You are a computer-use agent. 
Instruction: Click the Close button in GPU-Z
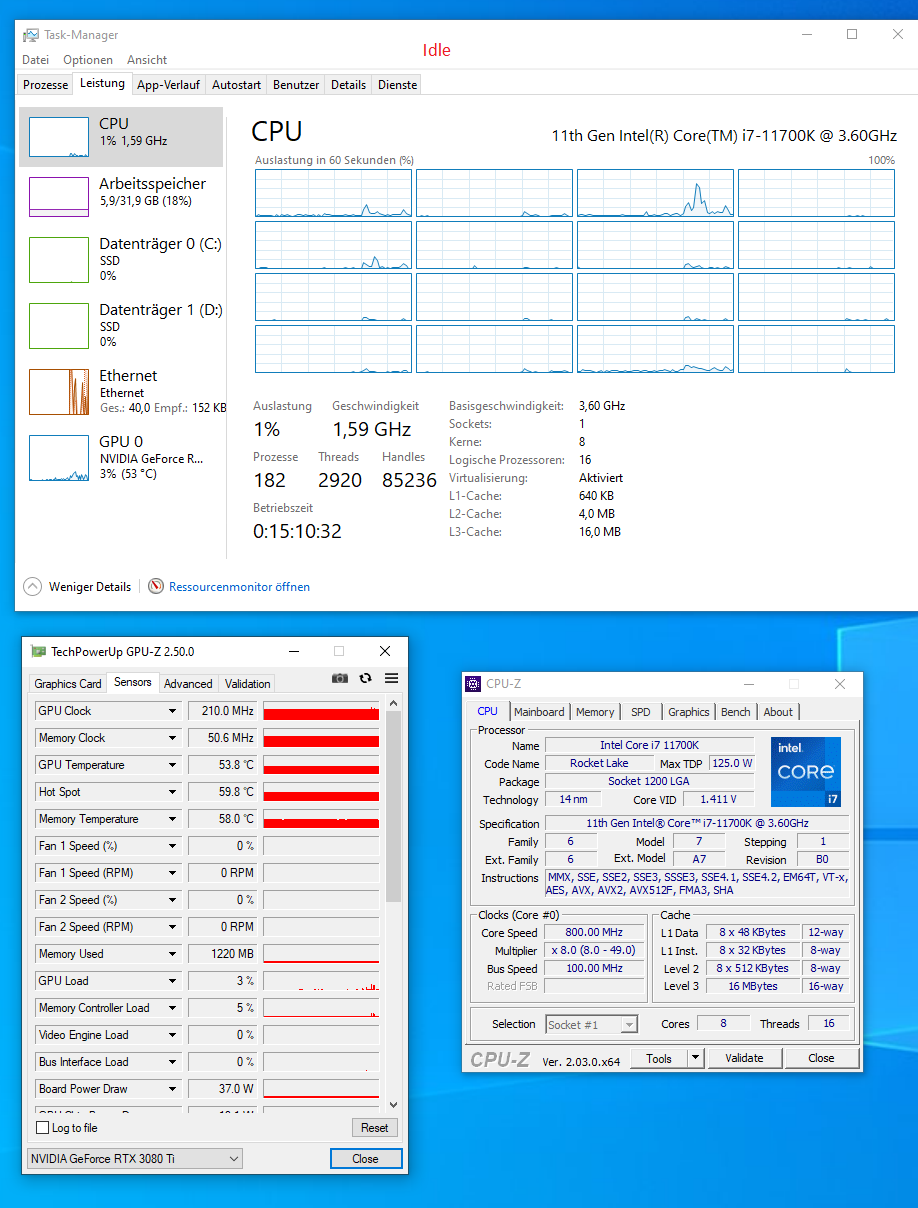(x=365, y=1159)
